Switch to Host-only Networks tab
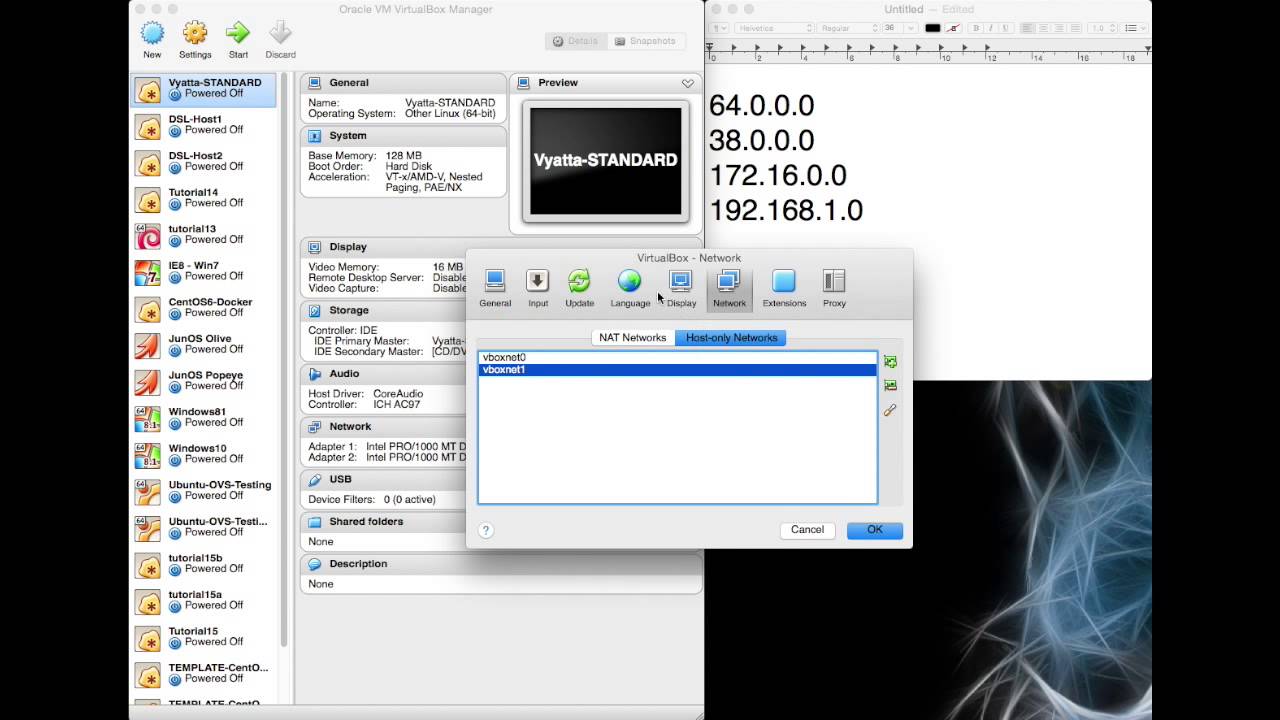The height and width of the screenshot is (720, 1280). click(x=731, y=338)
